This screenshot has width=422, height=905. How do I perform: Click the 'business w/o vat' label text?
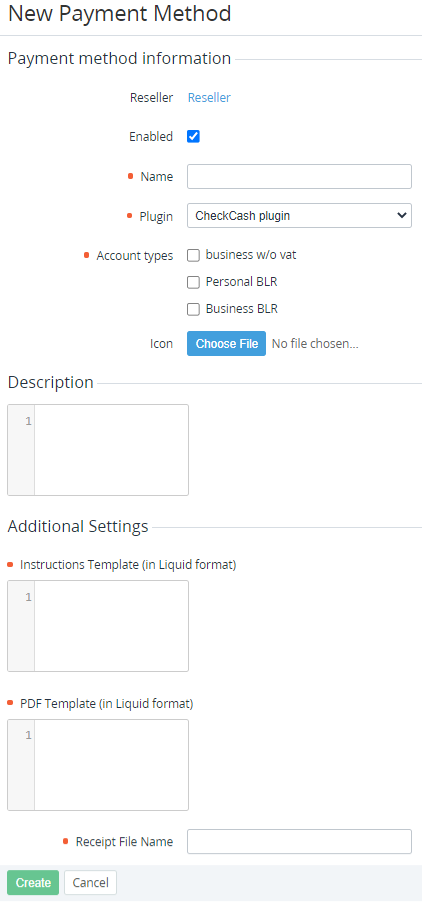pyautogui.click(x=251, y=255)
